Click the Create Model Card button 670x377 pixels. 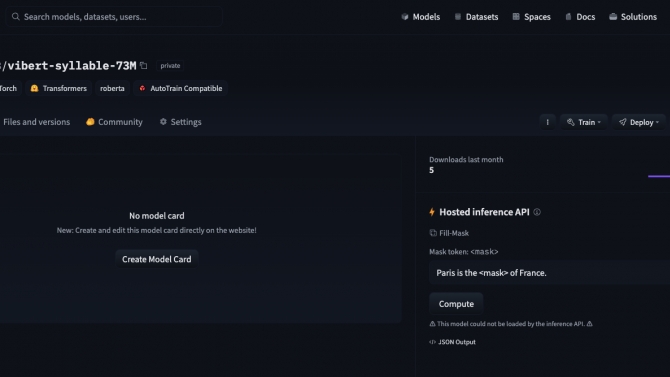[x=157, y=259]
